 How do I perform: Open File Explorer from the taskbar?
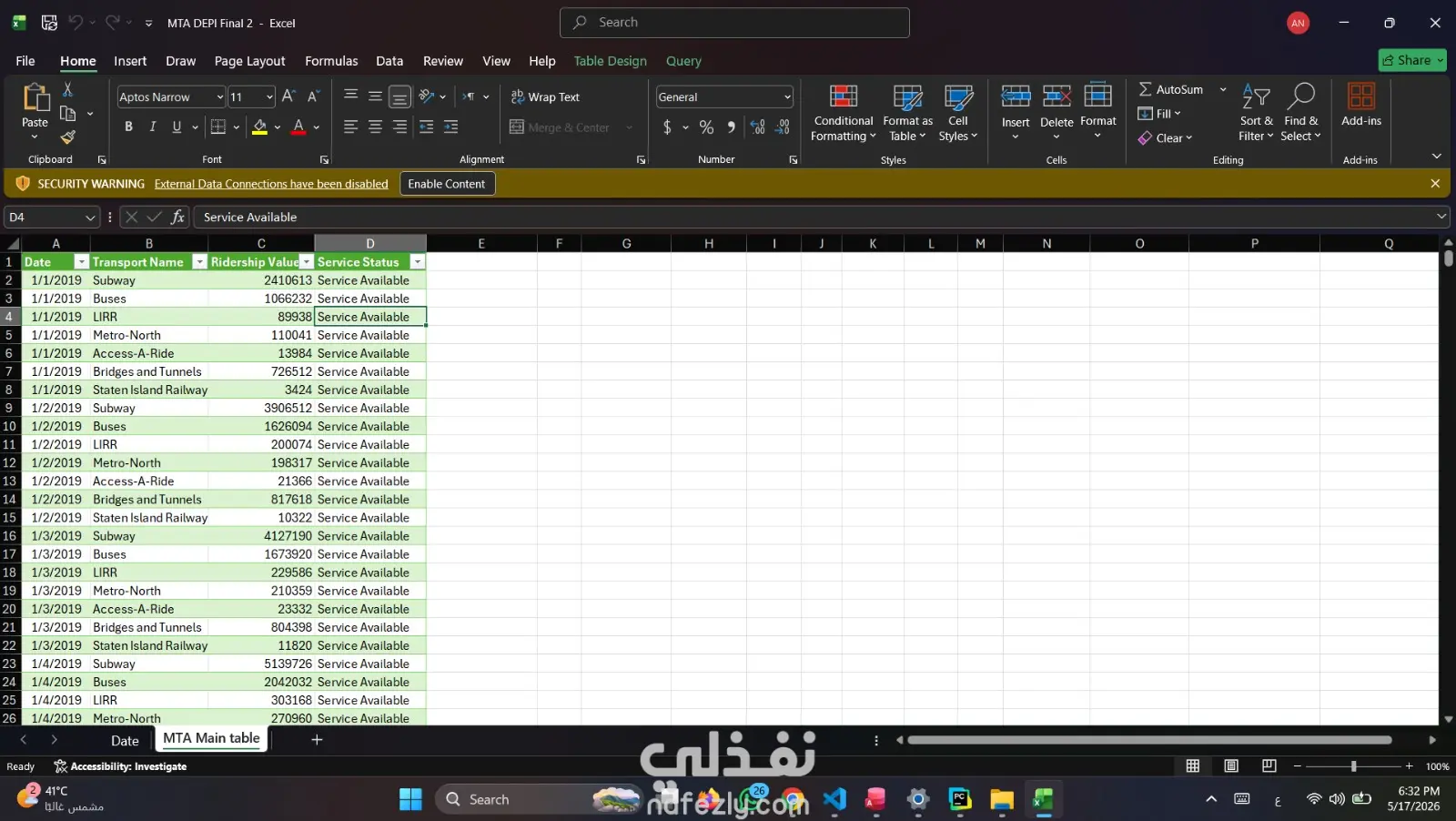tap(1002, 799)
